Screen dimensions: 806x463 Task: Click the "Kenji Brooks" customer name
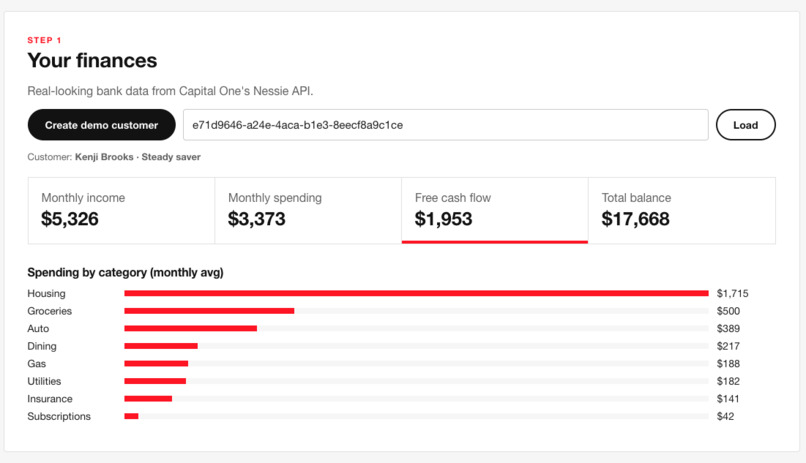(x=104, y=157)
